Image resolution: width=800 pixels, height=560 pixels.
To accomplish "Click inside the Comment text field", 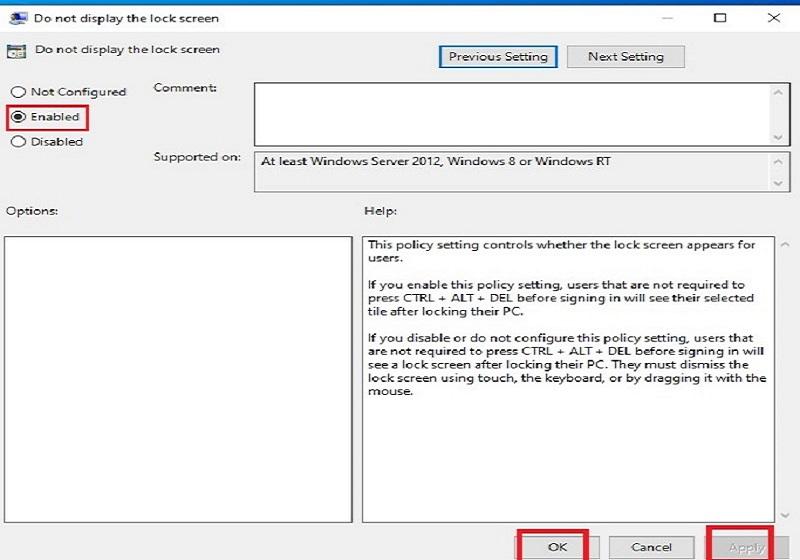I will [510, 114].
